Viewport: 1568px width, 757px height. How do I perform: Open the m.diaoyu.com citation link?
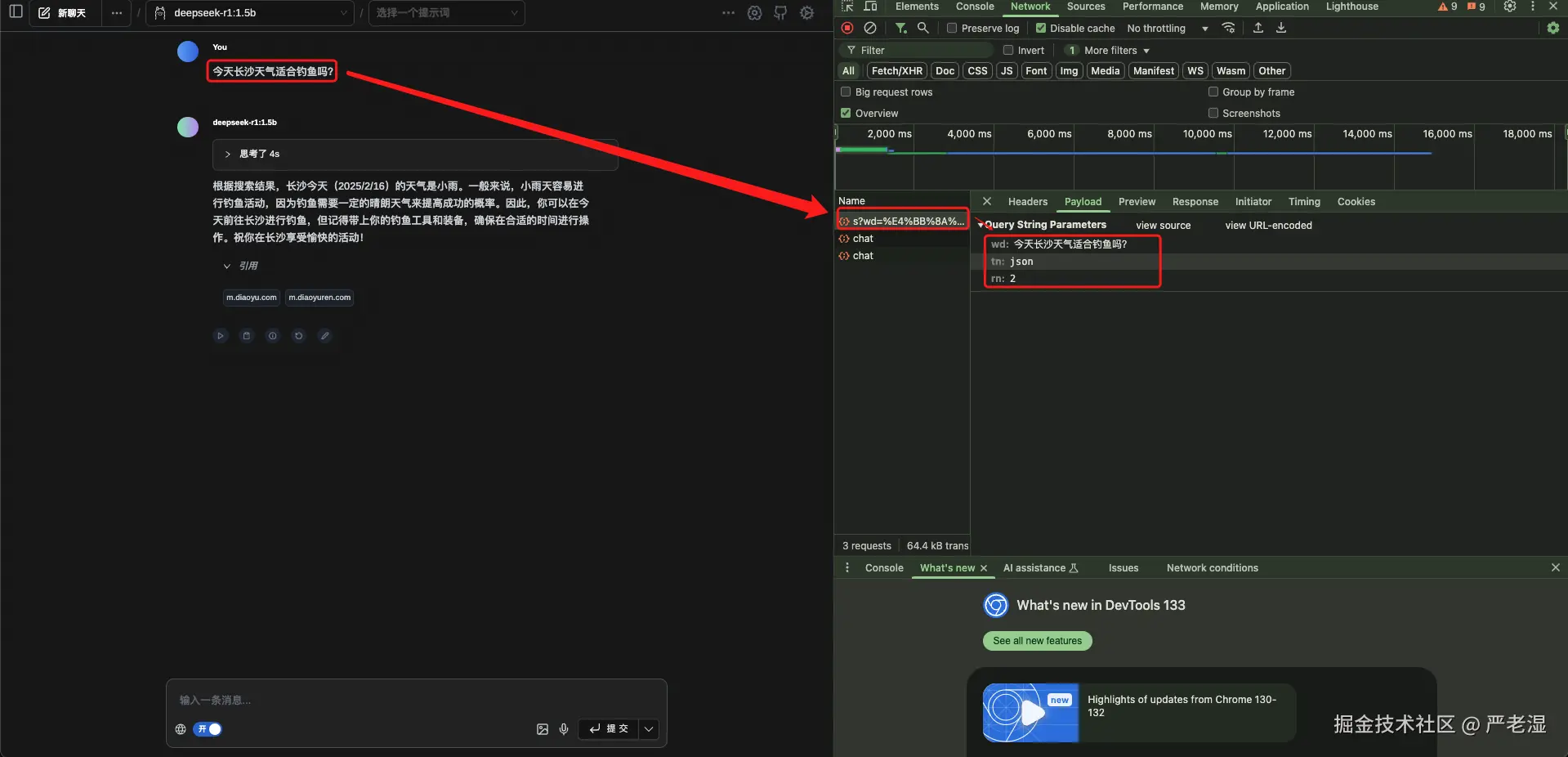pos(252,298)
